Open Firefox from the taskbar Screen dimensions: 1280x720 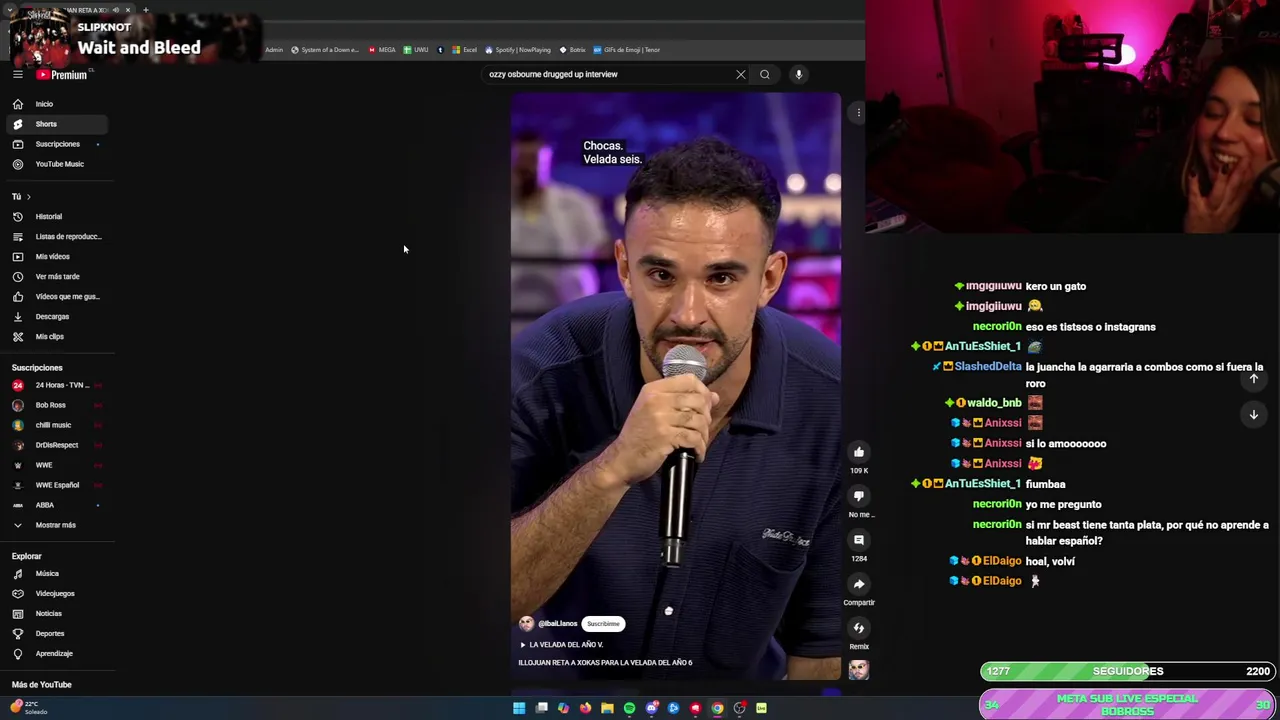click(585, 708)
